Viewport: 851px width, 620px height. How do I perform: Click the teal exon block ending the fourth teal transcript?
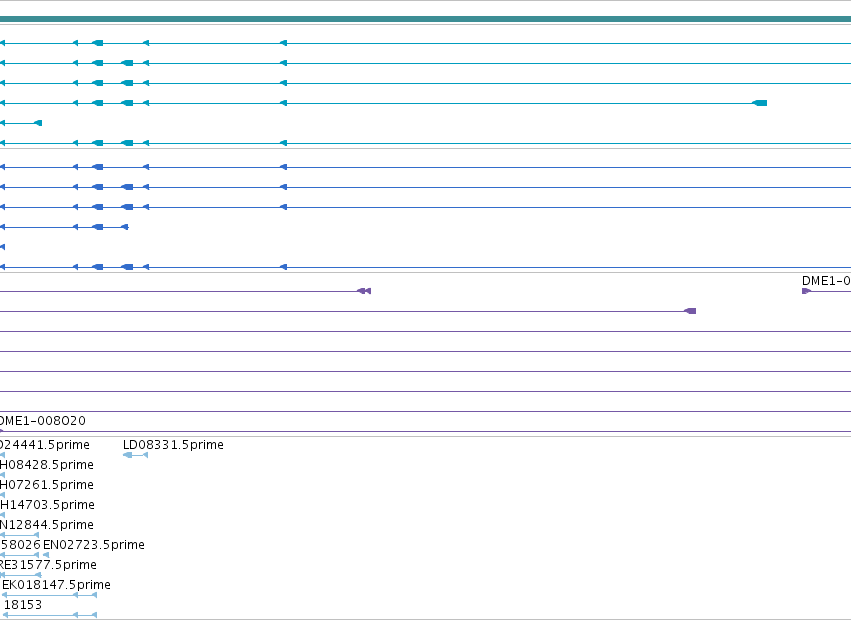click(760, 103)
